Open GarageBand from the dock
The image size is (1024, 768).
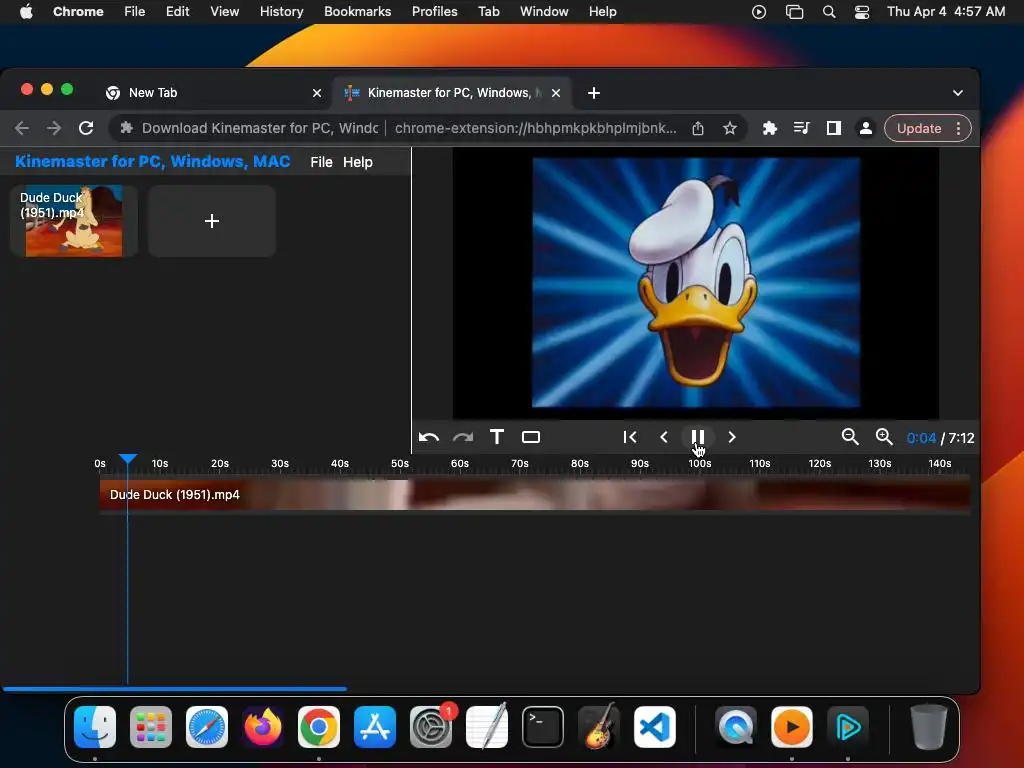click(x=599, y=727)
